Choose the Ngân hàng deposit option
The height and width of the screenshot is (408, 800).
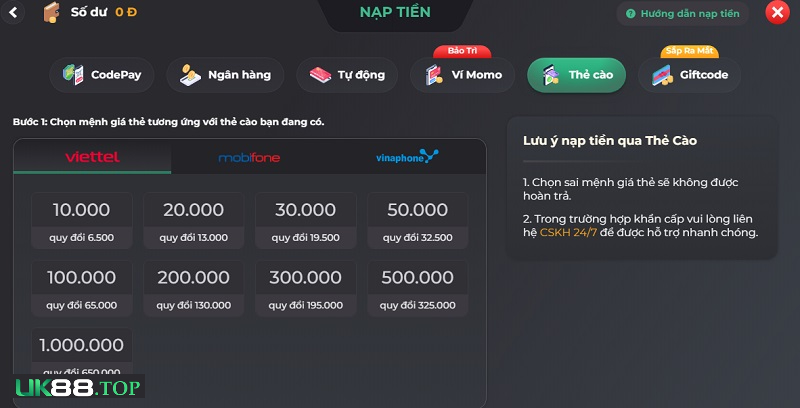[225, 75]
